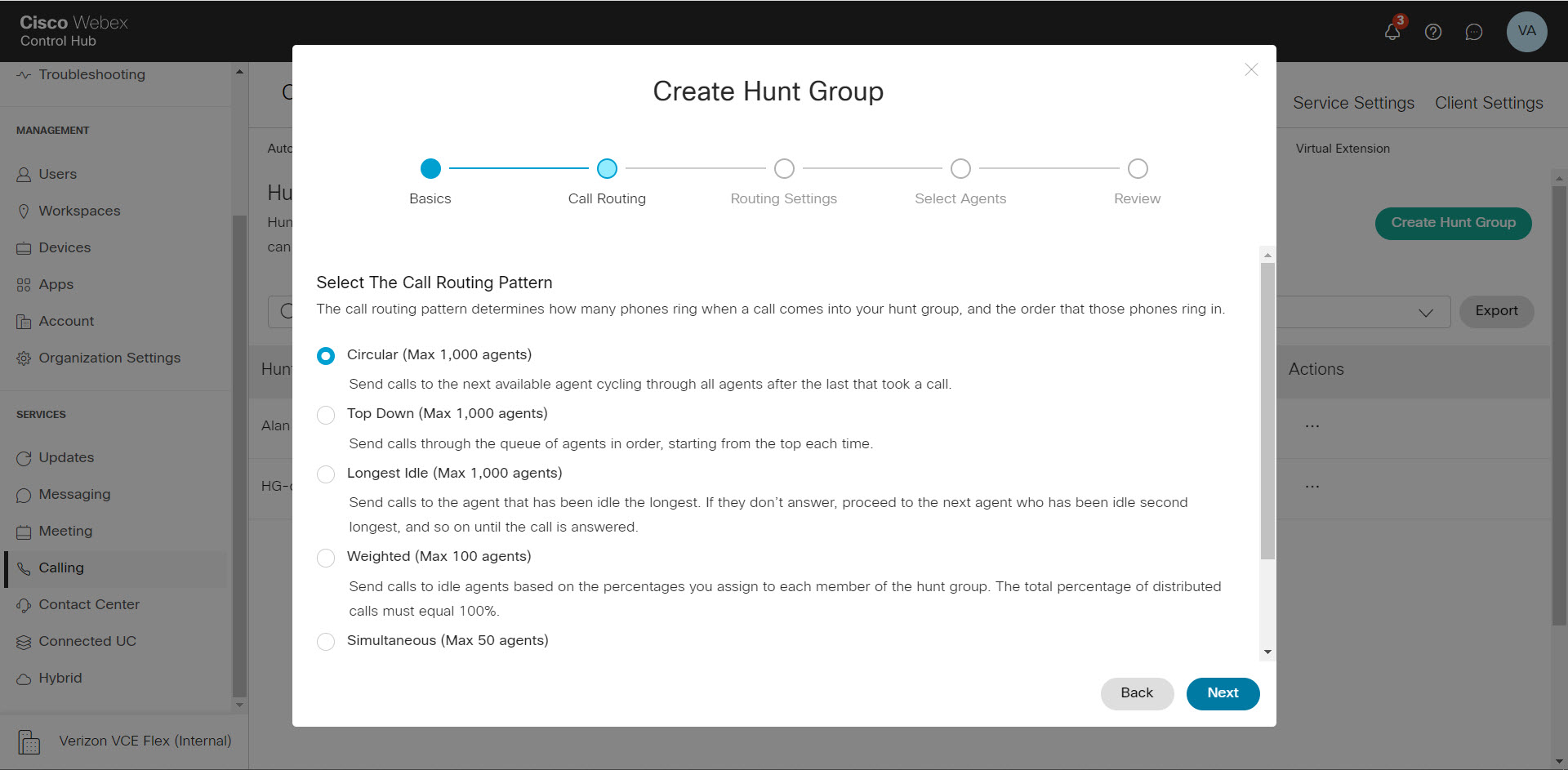Open the Contact Center service
The width and height of the screenshot is (1568, 770).
coord(88,604)
